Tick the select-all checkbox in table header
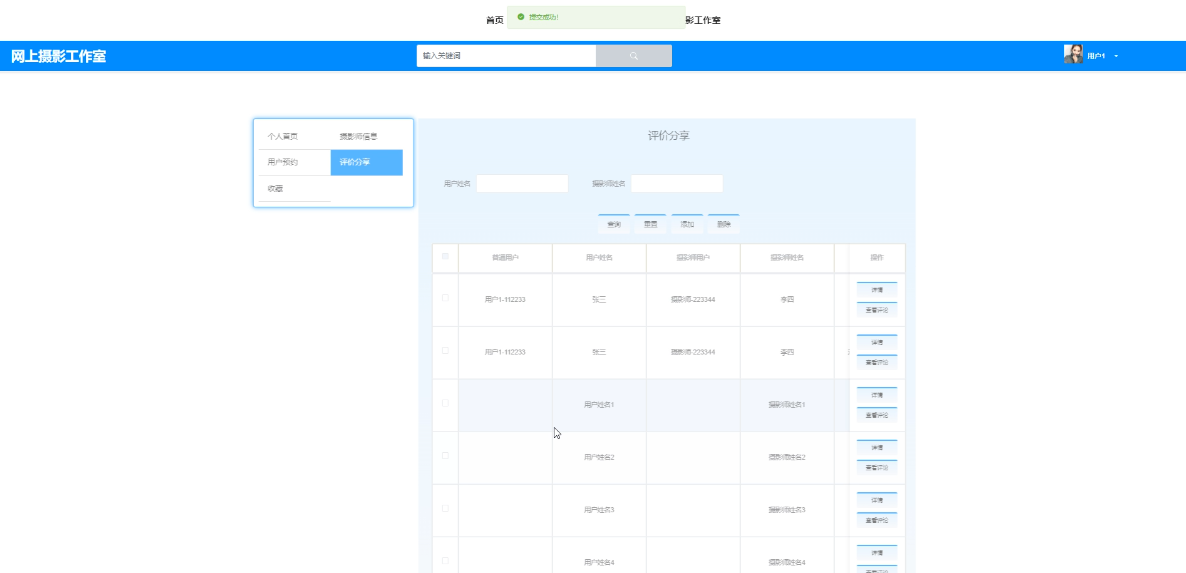1186x573 pixels. [445, 256]
